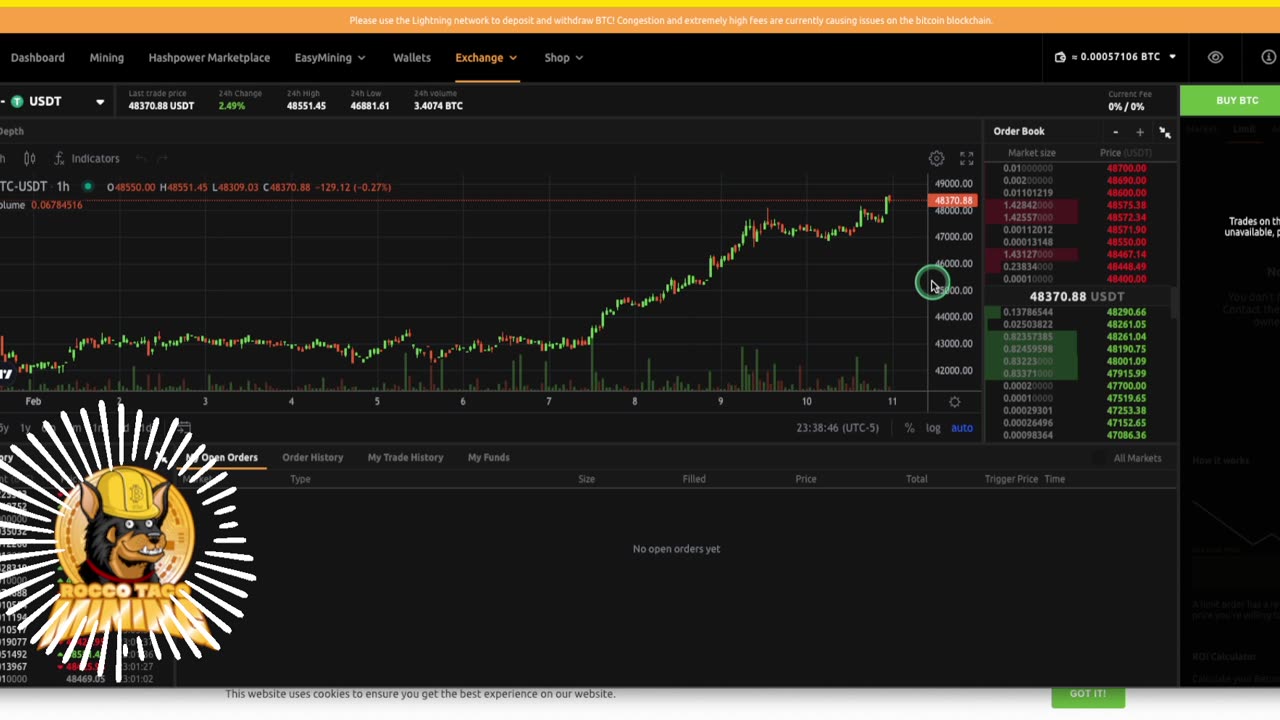Switch to Order History tab
This screenshot has height=720, width=1280.
312,457
